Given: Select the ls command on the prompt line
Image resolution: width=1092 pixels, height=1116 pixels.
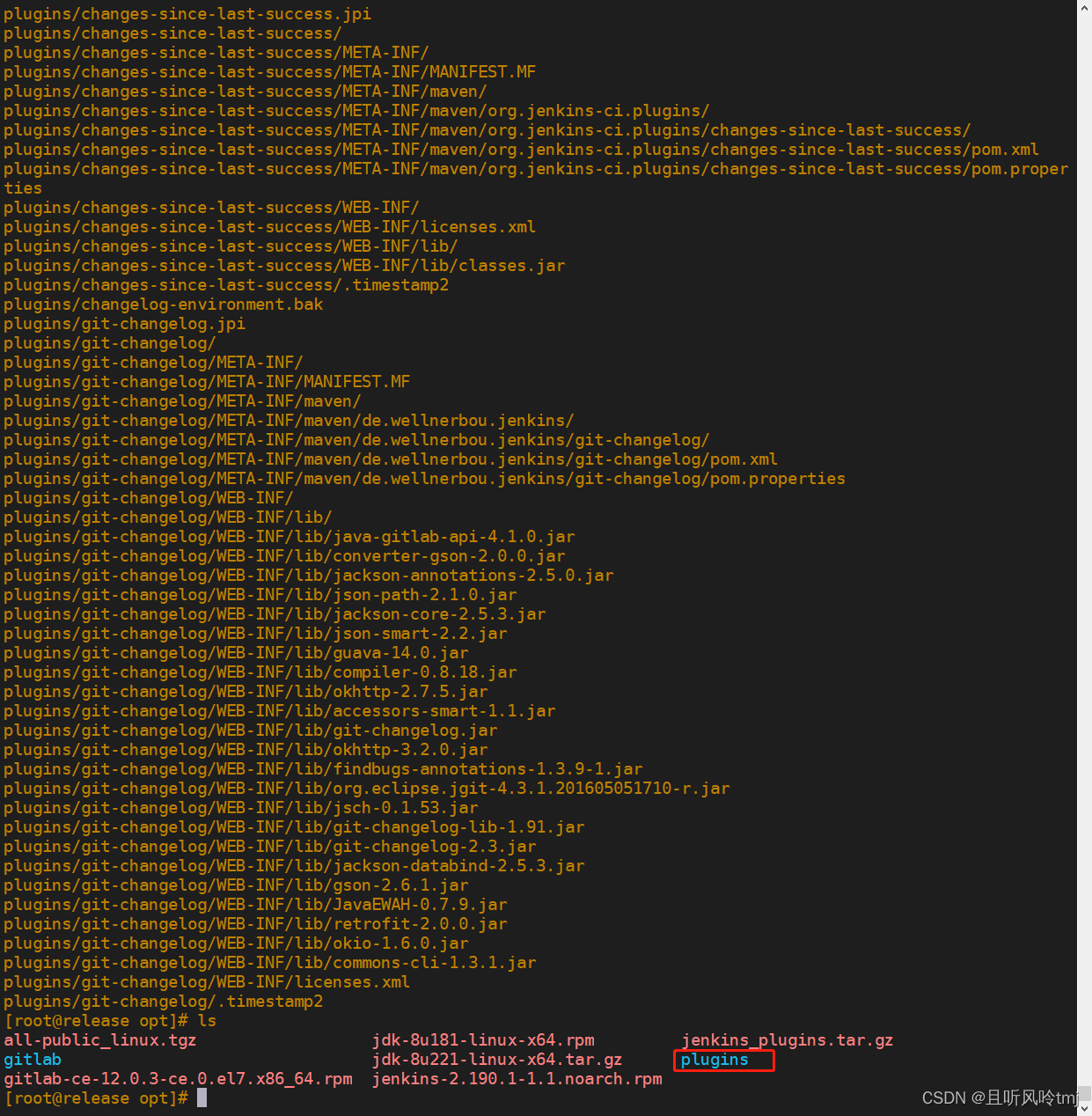Looking at the screenshot, I should (x=208, y=1021).
